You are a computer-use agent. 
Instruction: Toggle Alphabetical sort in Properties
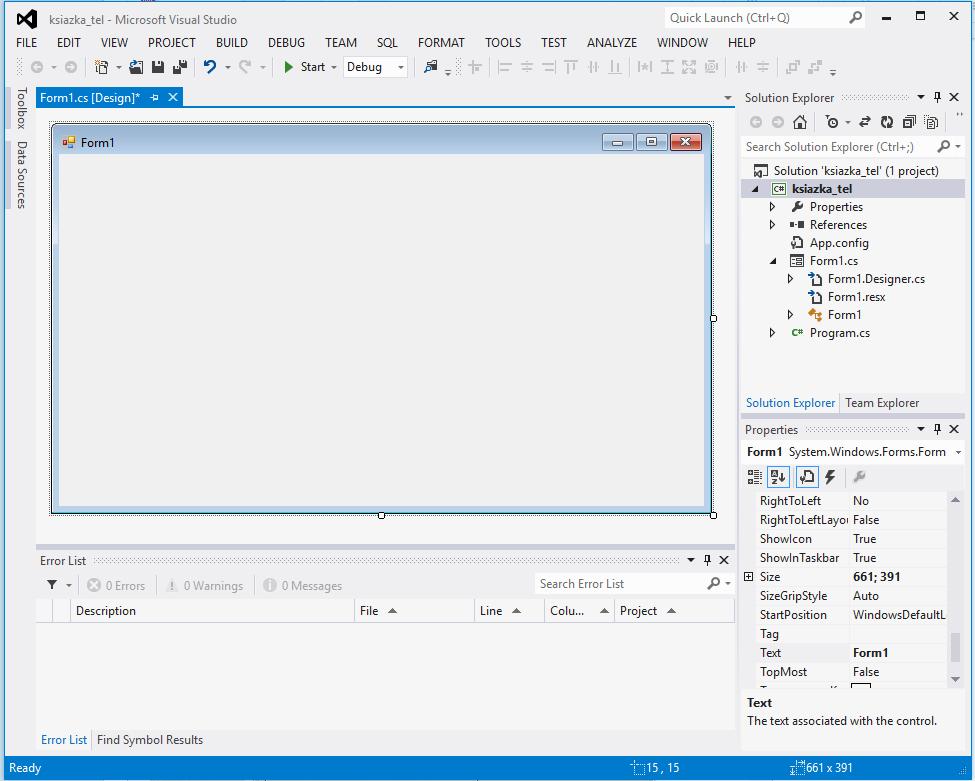pos(778,477)
